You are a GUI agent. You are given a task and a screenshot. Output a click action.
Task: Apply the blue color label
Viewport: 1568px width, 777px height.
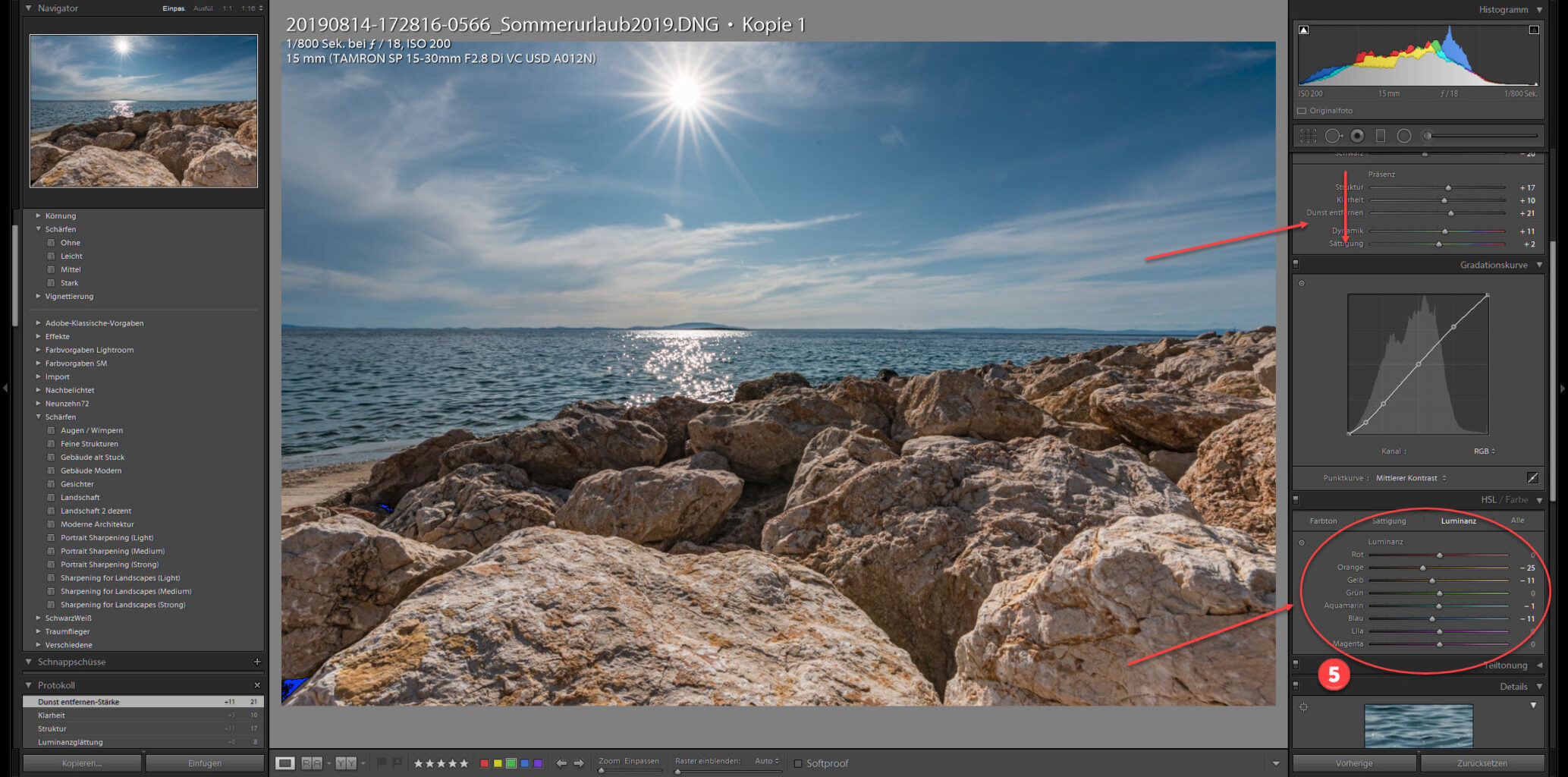(525, 763)
